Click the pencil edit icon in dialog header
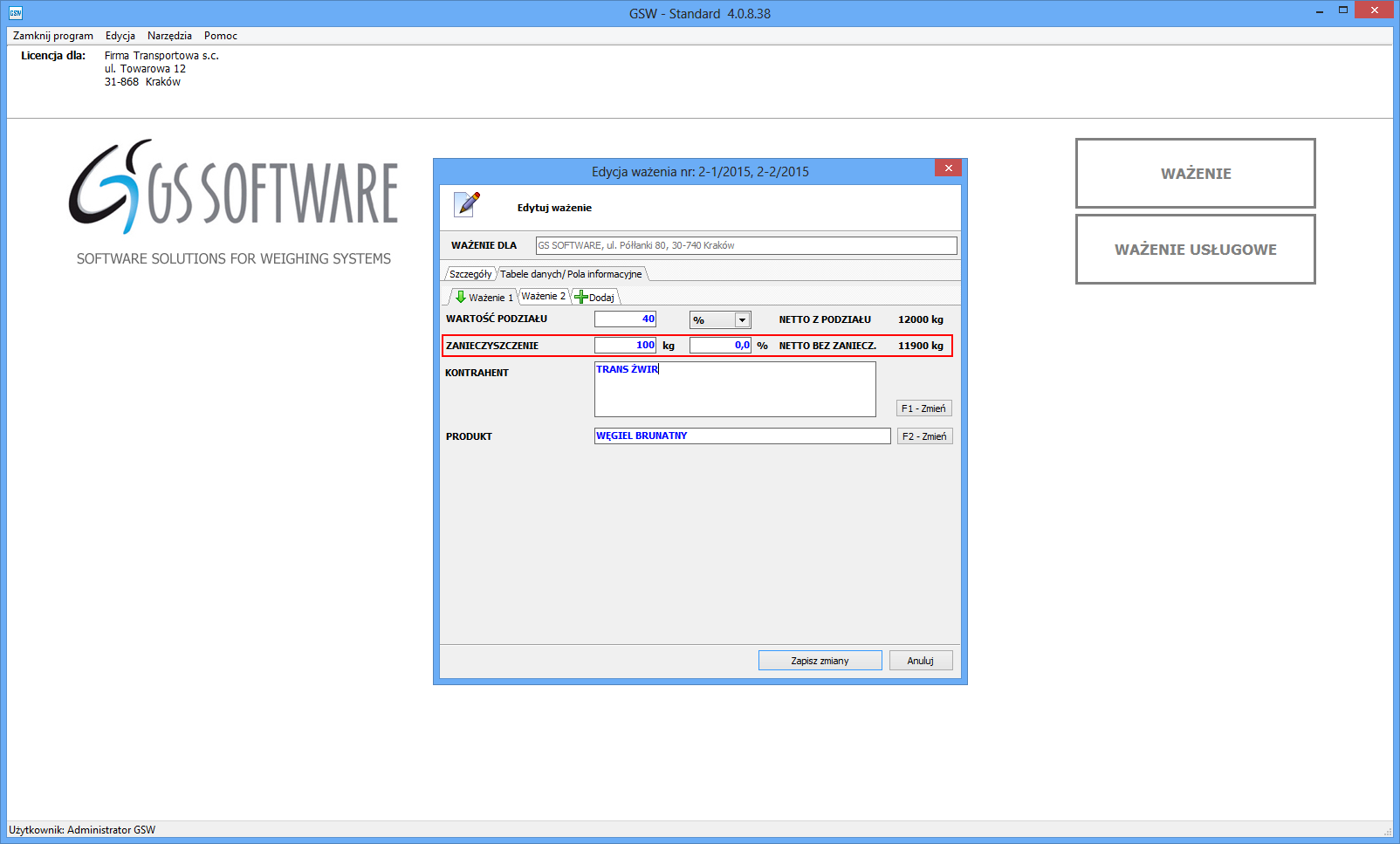1400x844 pixels. (468, 204)
